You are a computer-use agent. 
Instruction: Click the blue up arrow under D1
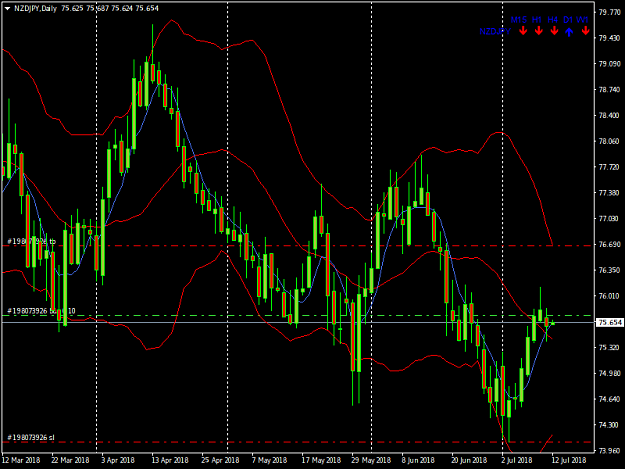coord(569,32)
